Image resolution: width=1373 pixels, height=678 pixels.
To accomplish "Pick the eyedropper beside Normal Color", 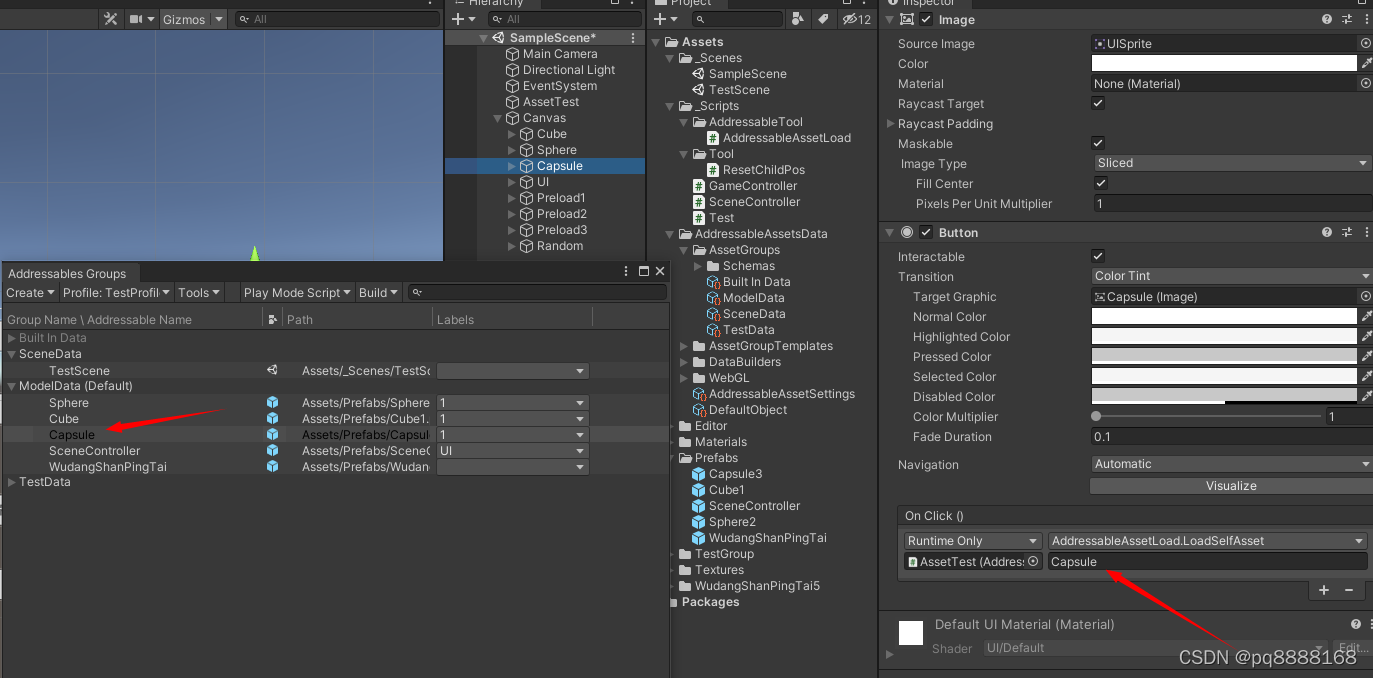I will point(1366,316).
